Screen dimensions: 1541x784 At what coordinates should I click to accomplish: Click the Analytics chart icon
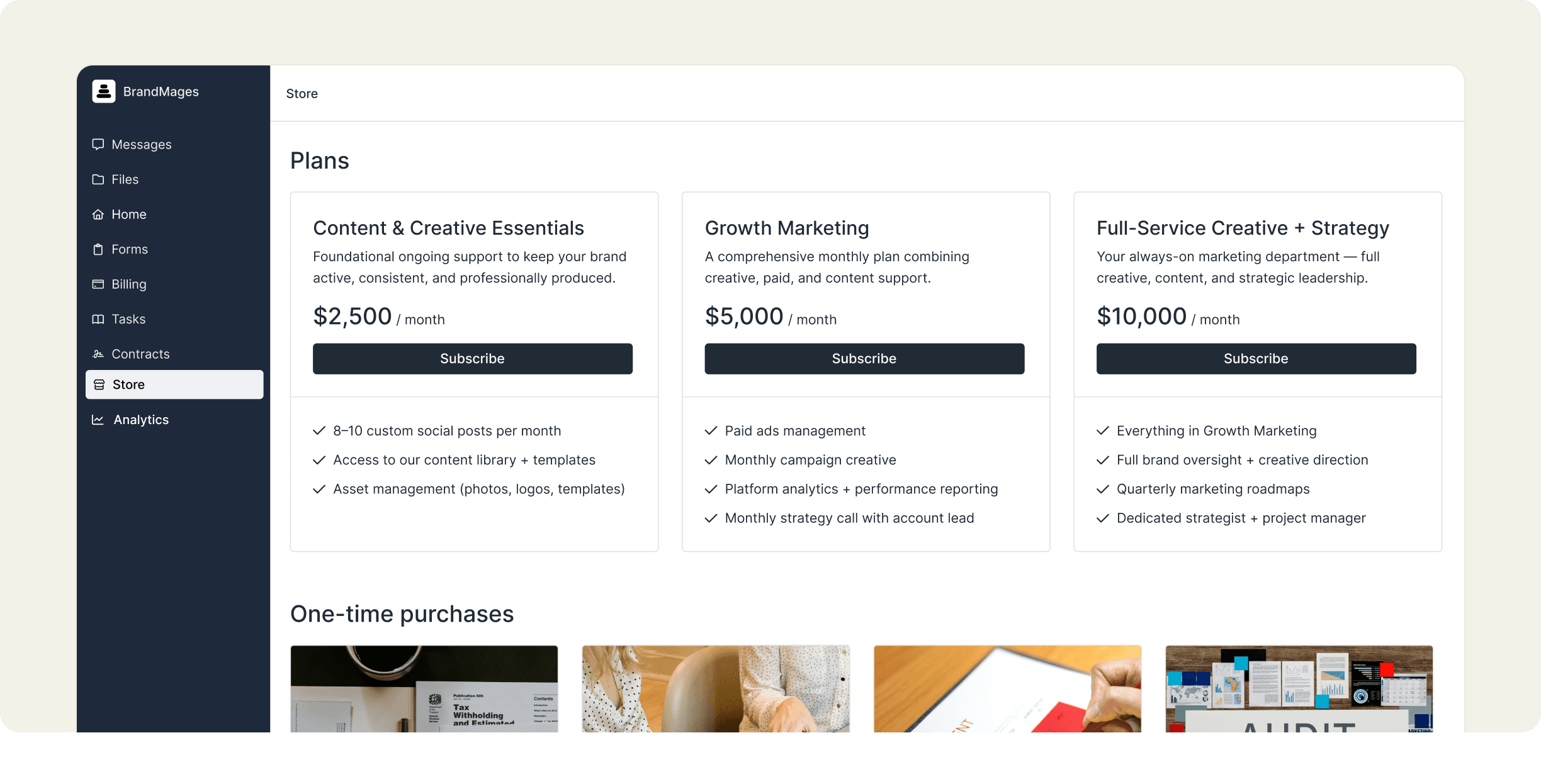(98, 420)
